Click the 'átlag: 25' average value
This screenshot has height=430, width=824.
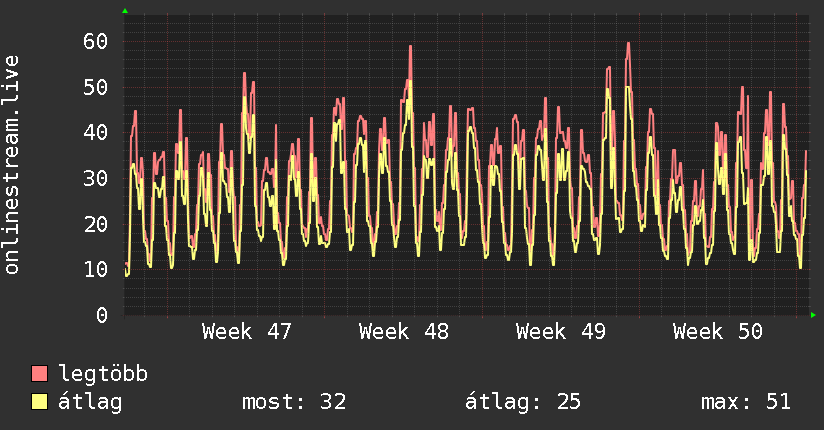click(523, 402)
